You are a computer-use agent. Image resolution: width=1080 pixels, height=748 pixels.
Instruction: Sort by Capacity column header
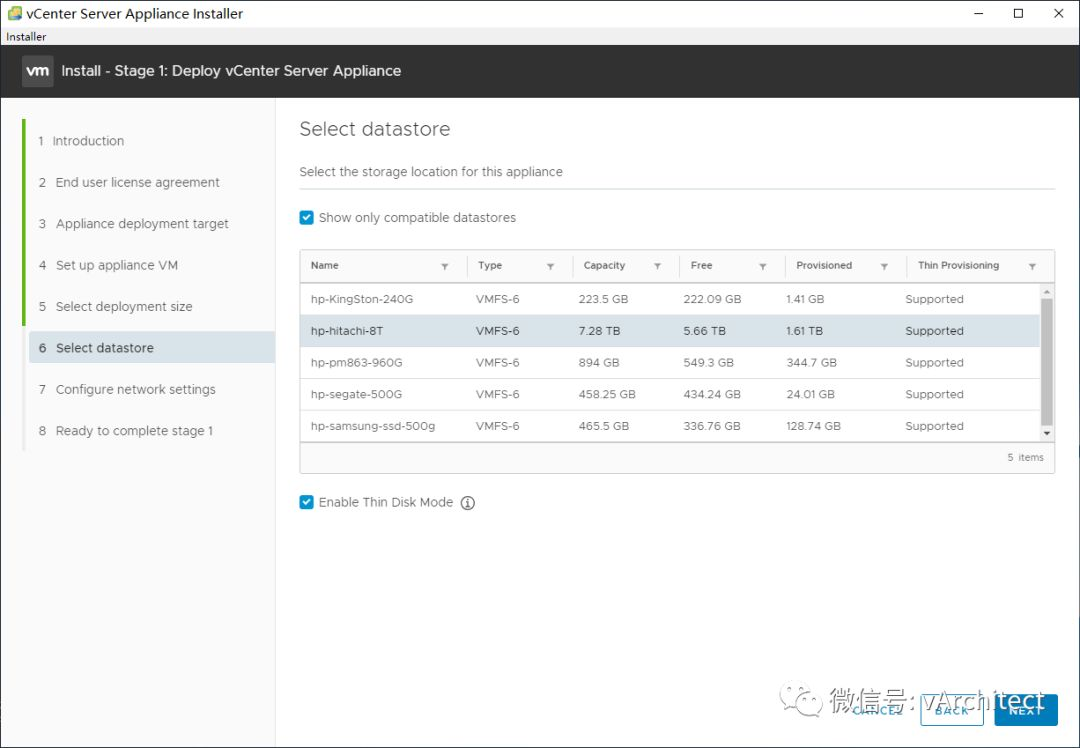click(x=604, y=265)
